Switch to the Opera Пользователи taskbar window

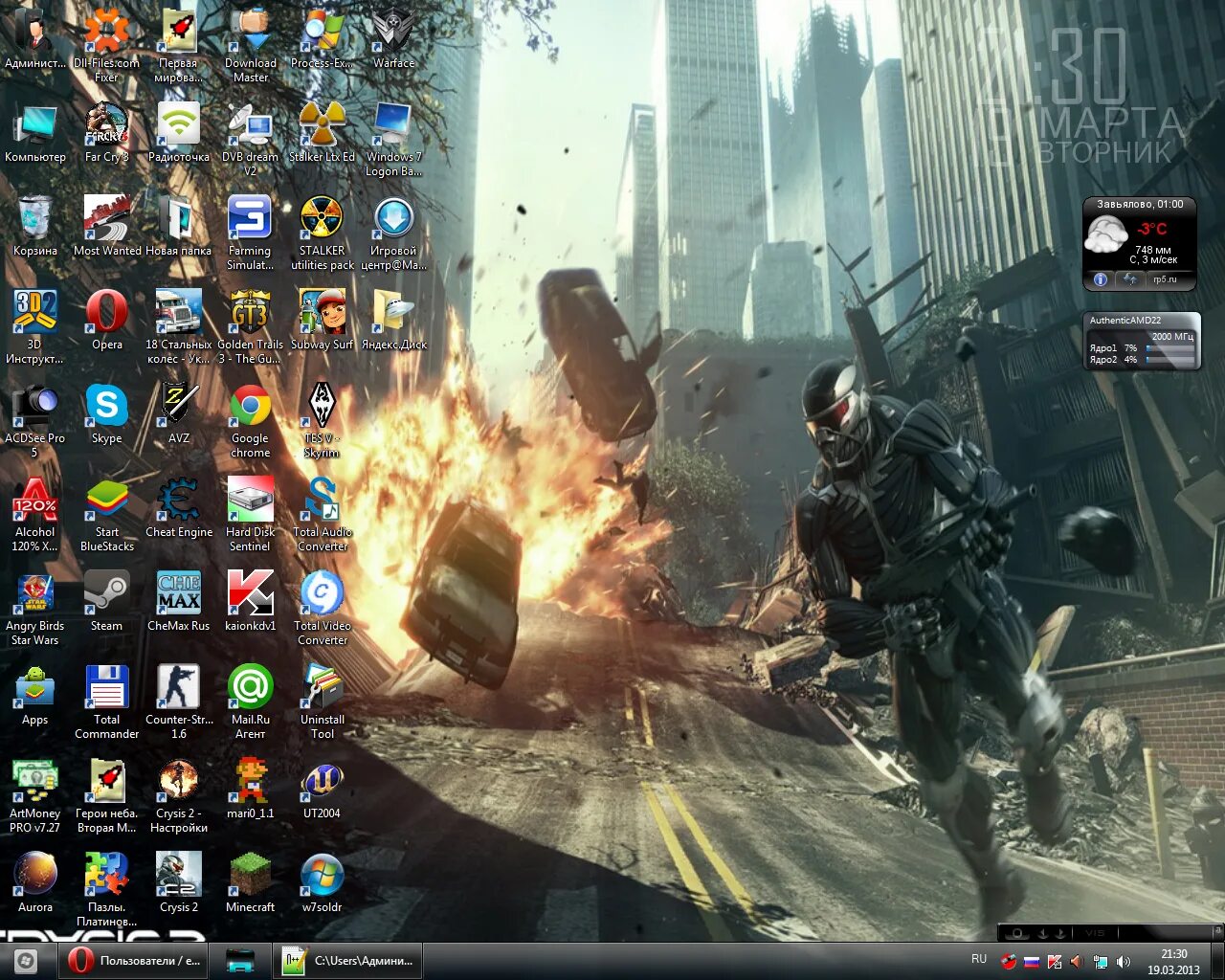(x=135, y=960)
